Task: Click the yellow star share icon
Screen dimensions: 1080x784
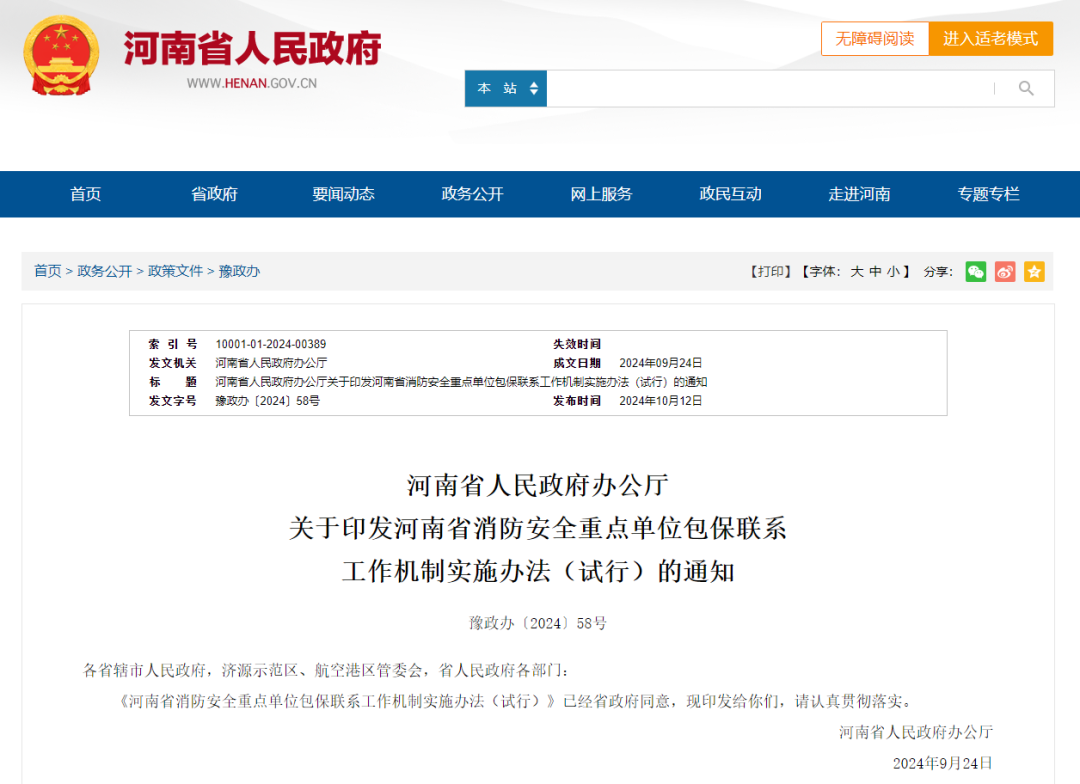Action: (x=1034, y=271)
